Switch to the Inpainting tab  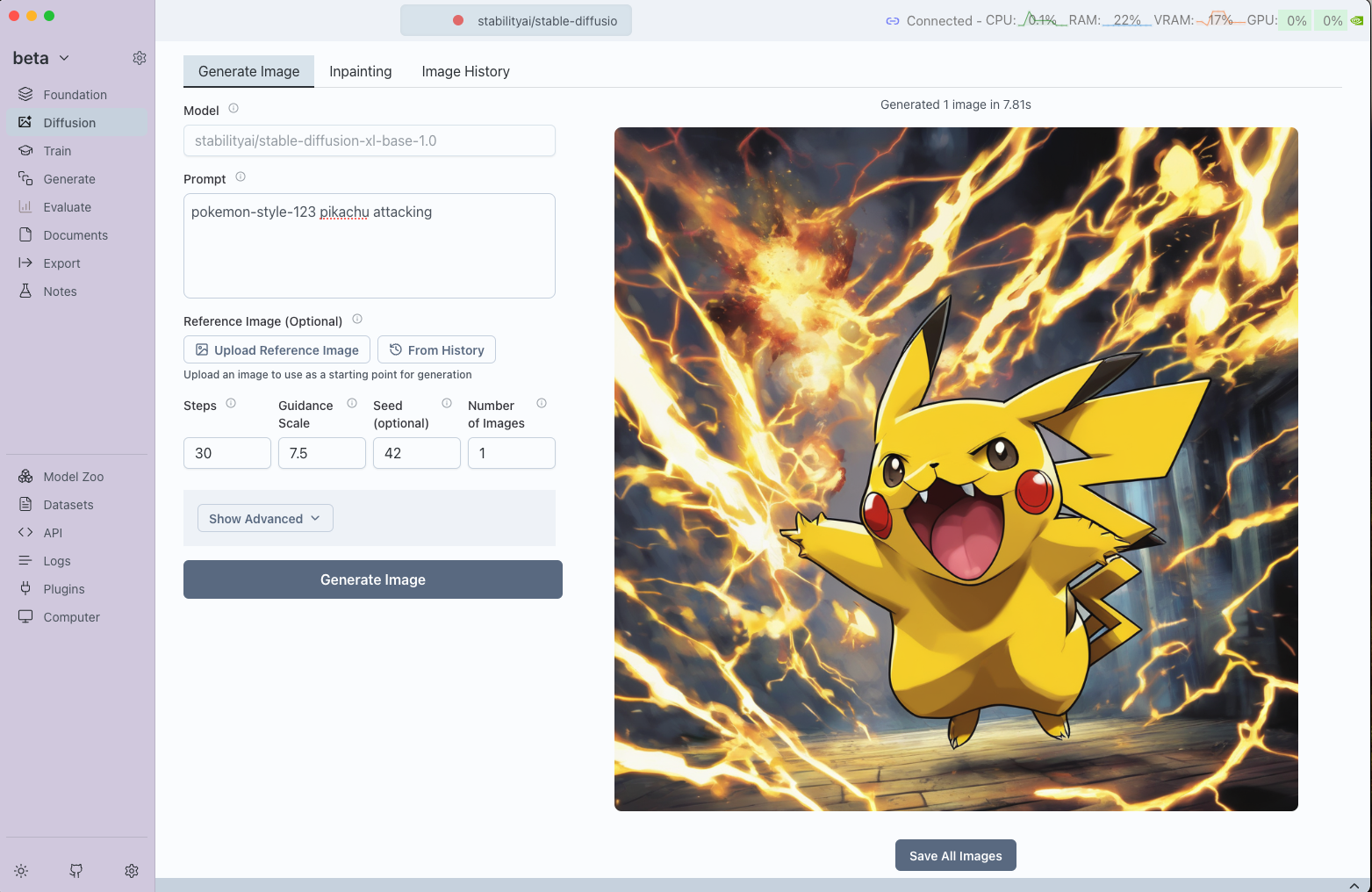click(x=360, y=71)
